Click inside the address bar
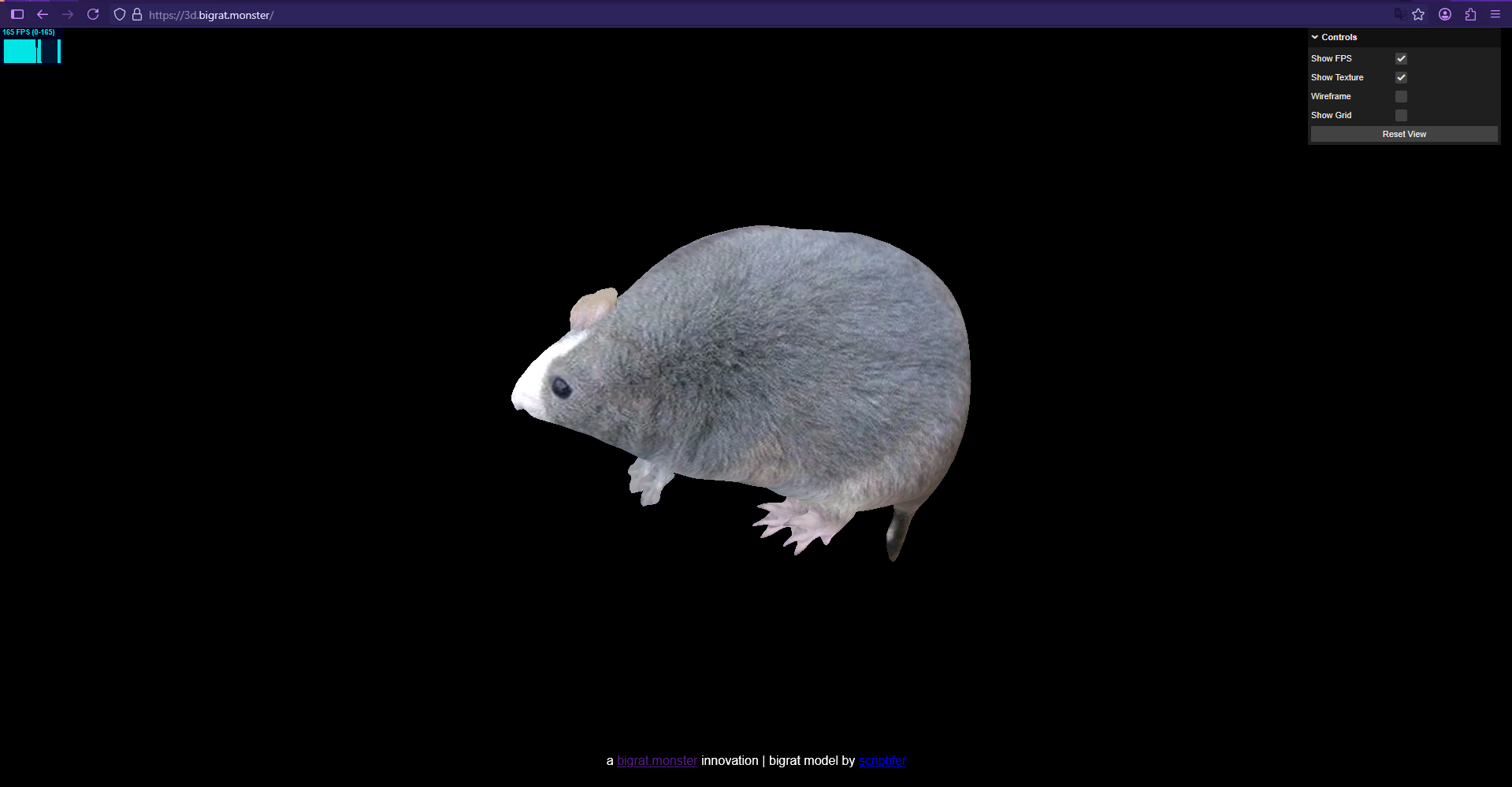This screenshot has width=1512, height=787. coord(394,14)
